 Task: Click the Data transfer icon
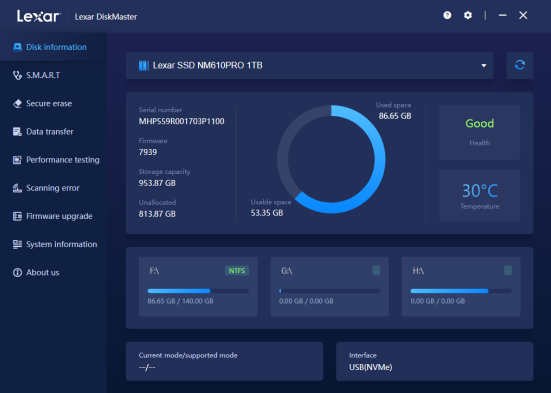coord(17,131)
